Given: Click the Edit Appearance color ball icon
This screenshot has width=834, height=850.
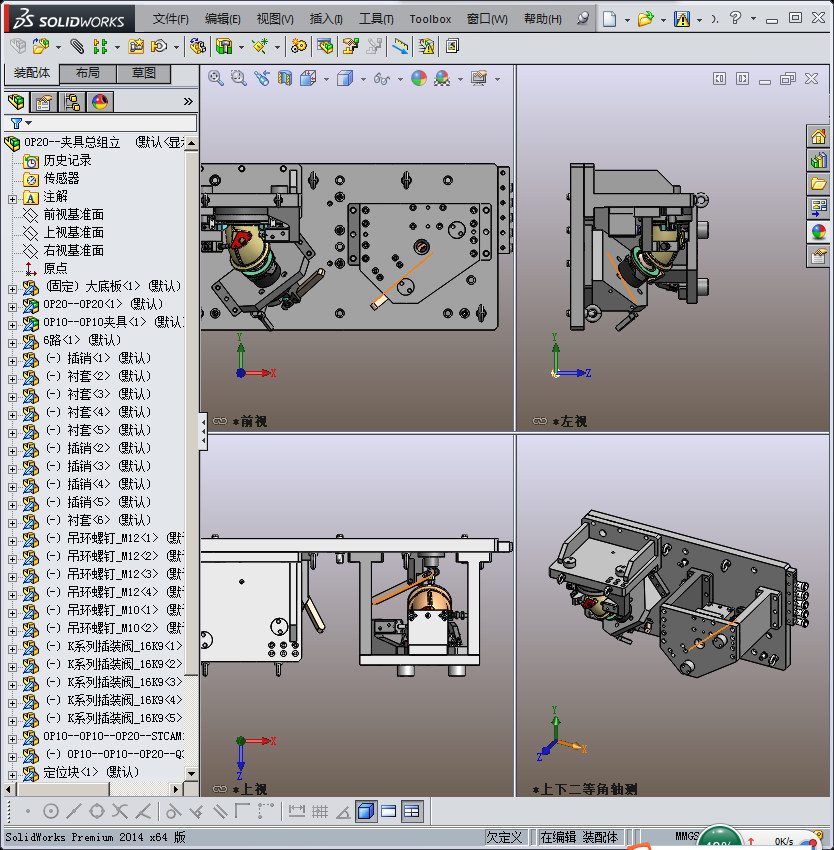Looking at the screenshot, I should 419,79.
